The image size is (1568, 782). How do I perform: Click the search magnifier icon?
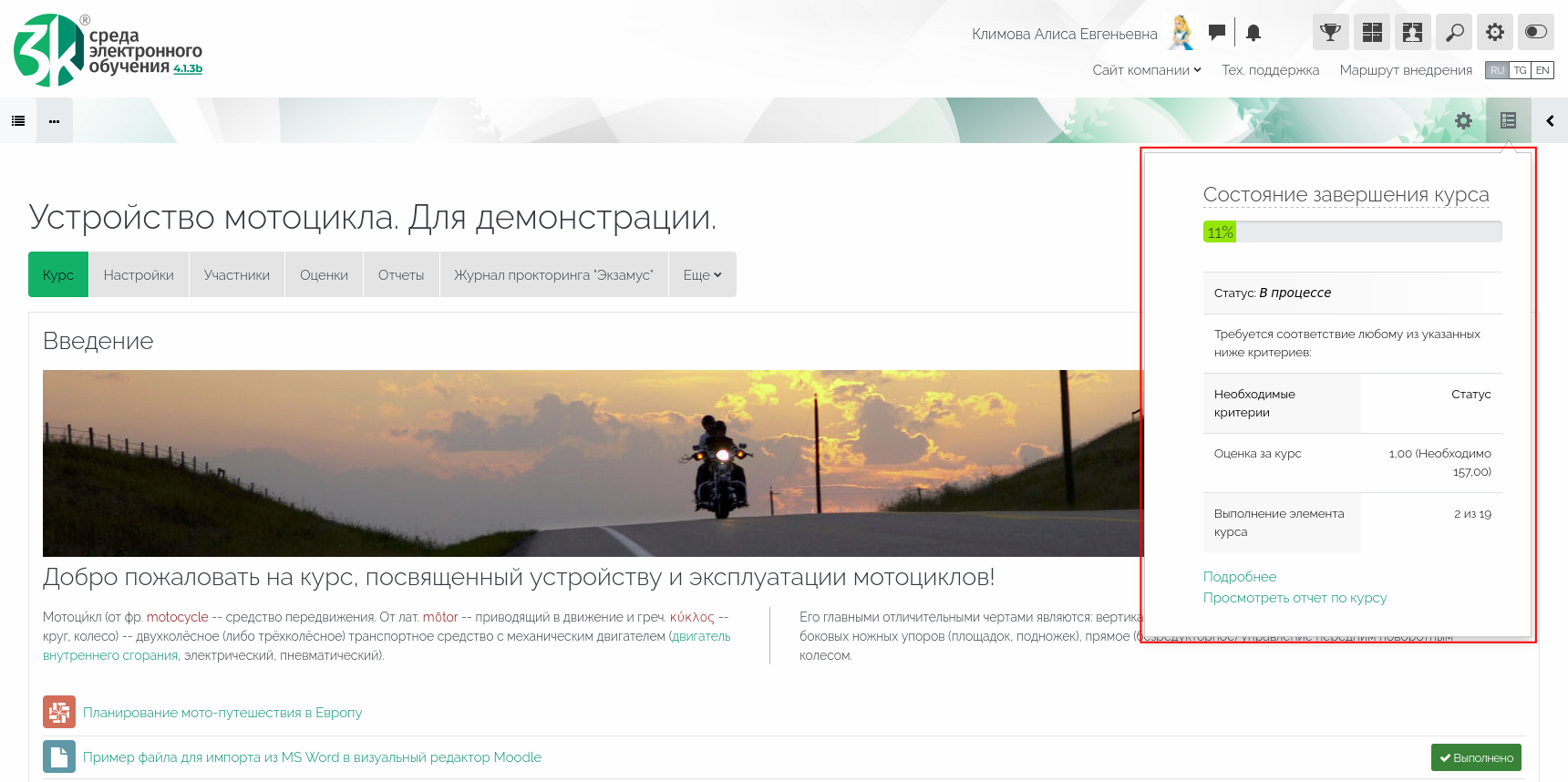coord(1454,33)
